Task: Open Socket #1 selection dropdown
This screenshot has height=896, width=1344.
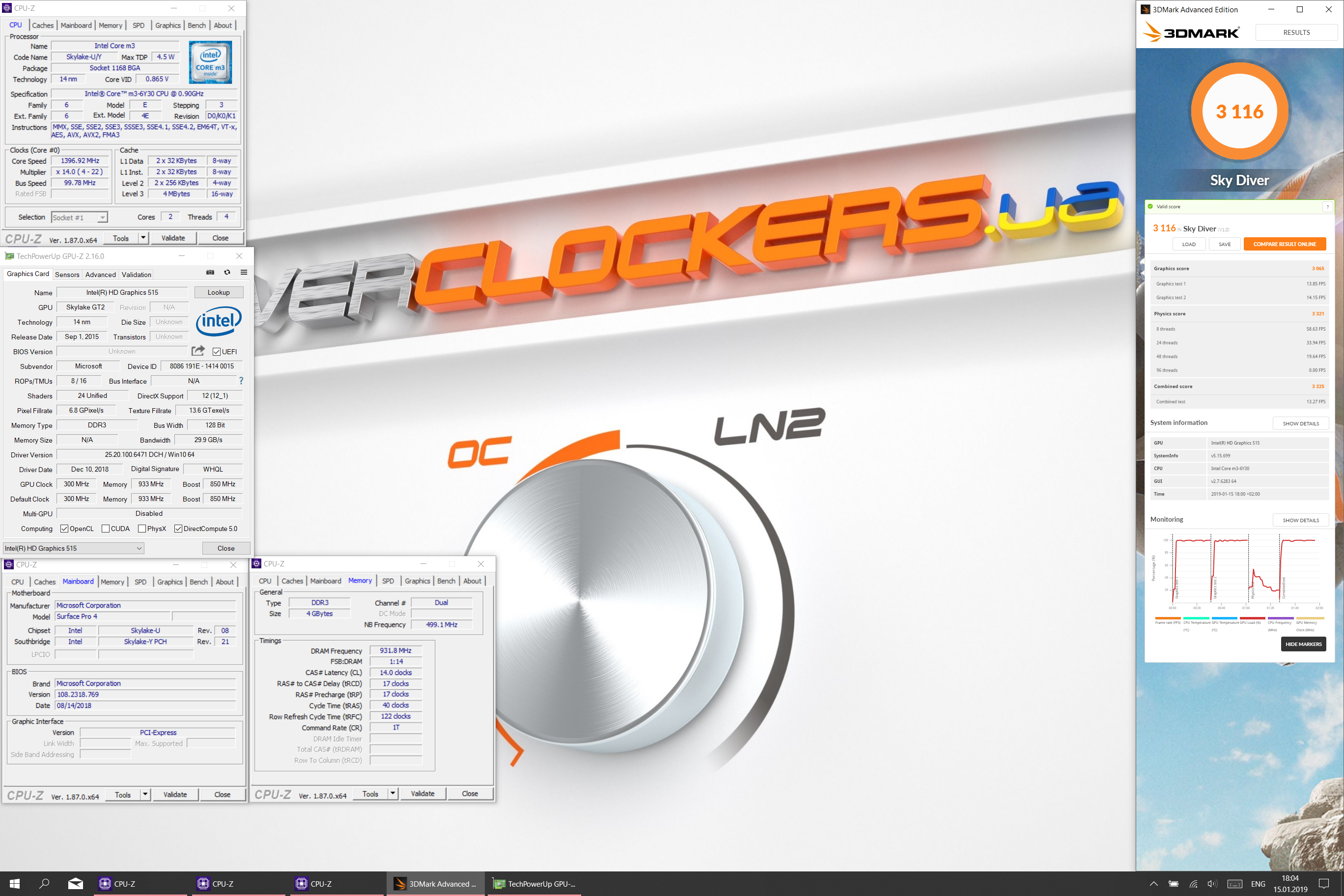Action: [80, 217]
